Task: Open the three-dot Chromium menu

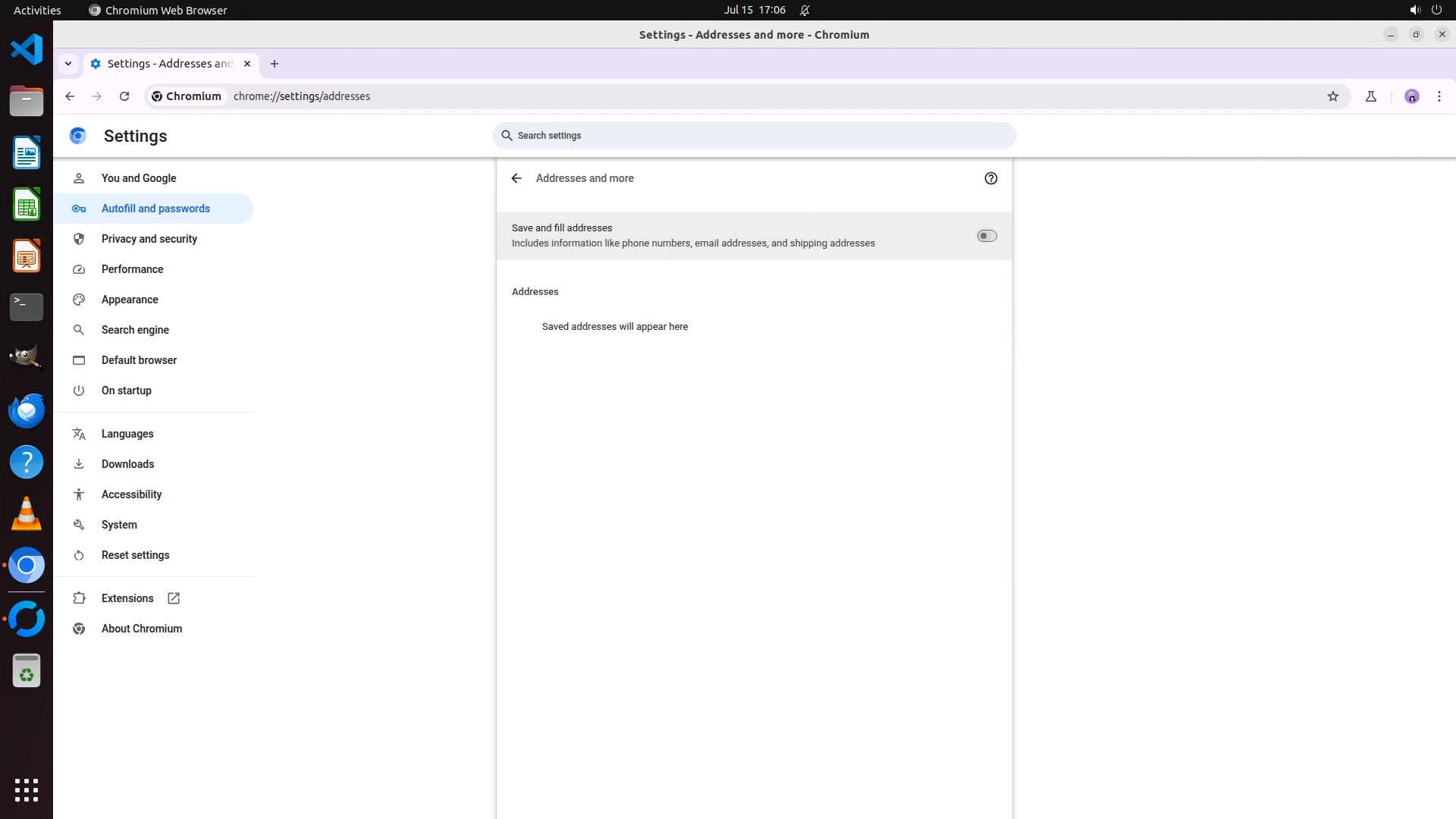Action: [1439, 96]
